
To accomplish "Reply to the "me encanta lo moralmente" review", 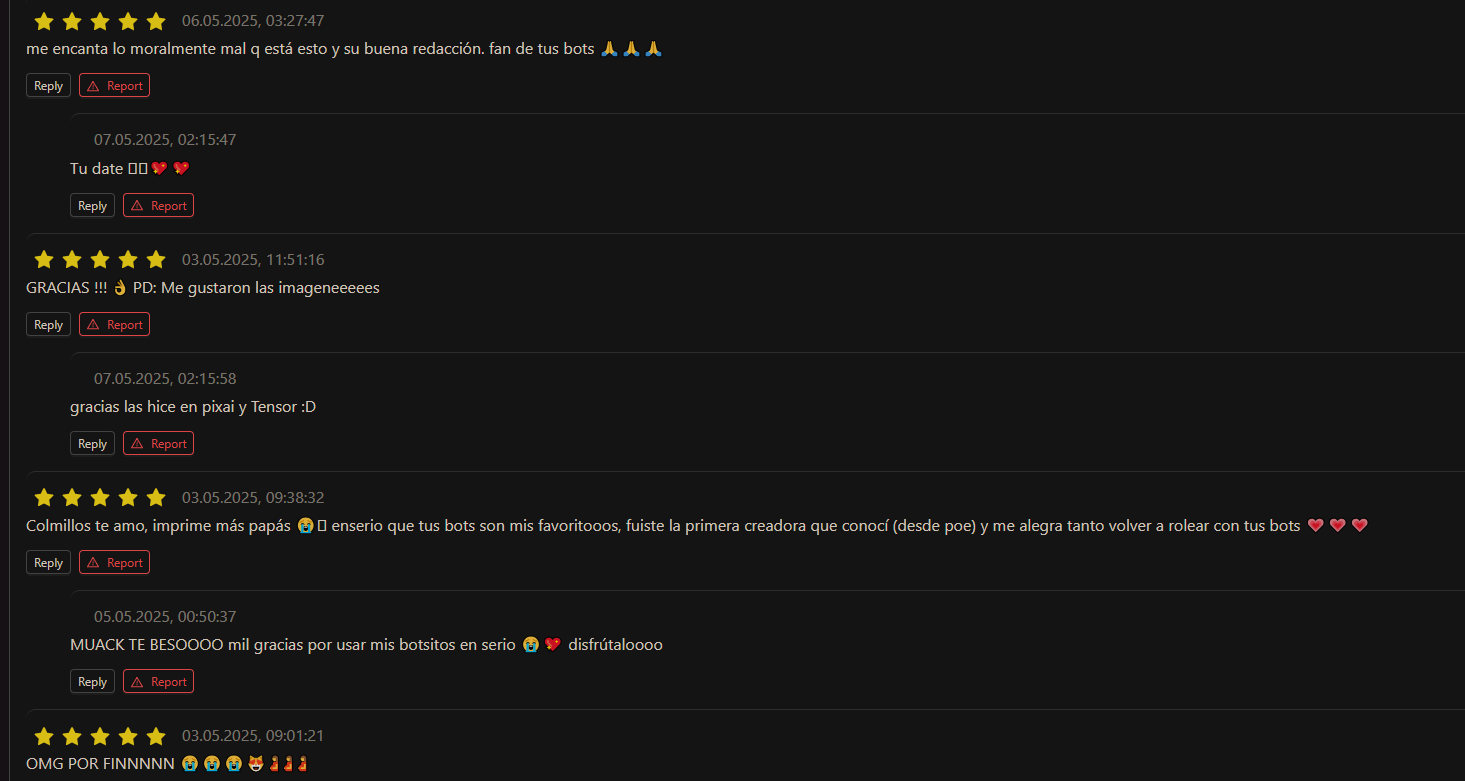I will [x=48, y=86].
